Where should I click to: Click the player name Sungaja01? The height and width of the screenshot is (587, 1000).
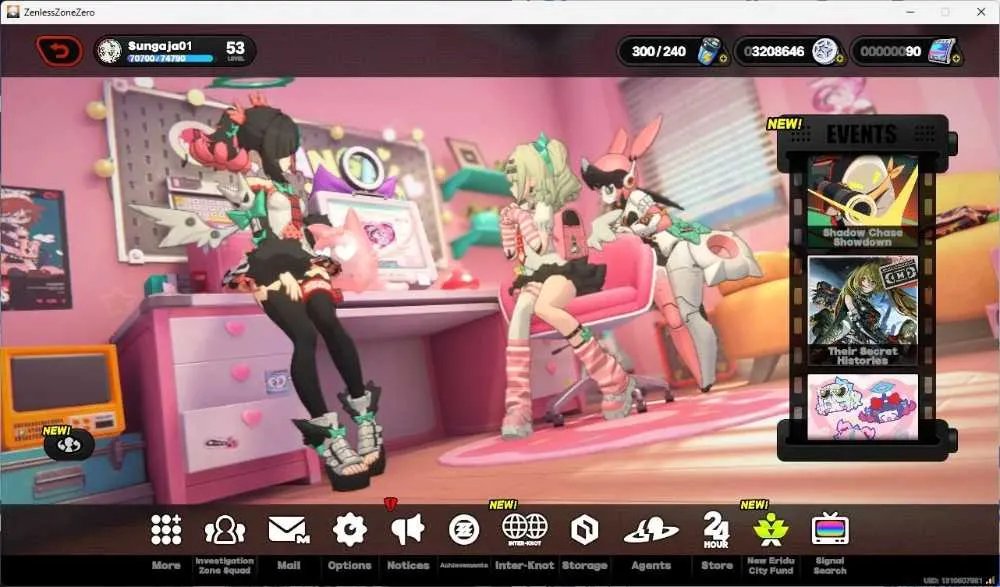point(159,45)
